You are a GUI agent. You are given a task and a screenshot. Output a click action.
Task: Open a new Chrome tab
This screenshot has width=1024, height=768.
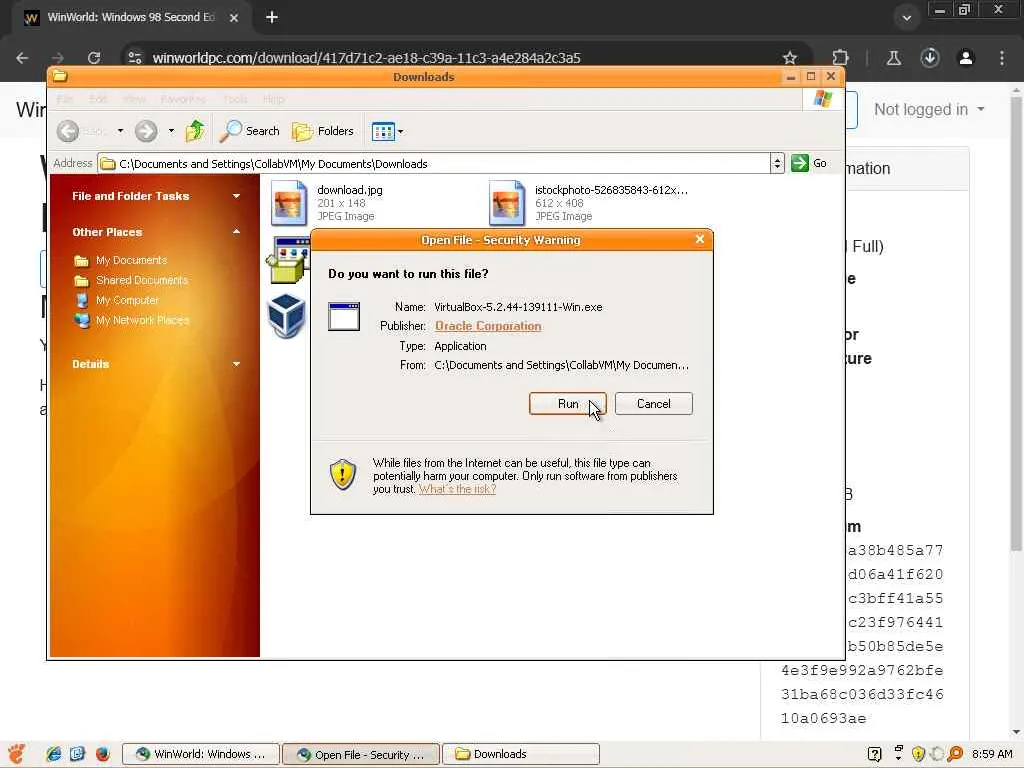pos(272,18)
